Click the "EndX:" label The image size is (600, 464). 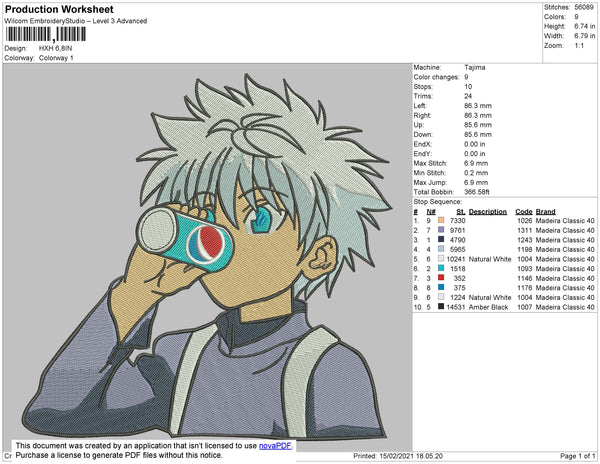(422, 144)
